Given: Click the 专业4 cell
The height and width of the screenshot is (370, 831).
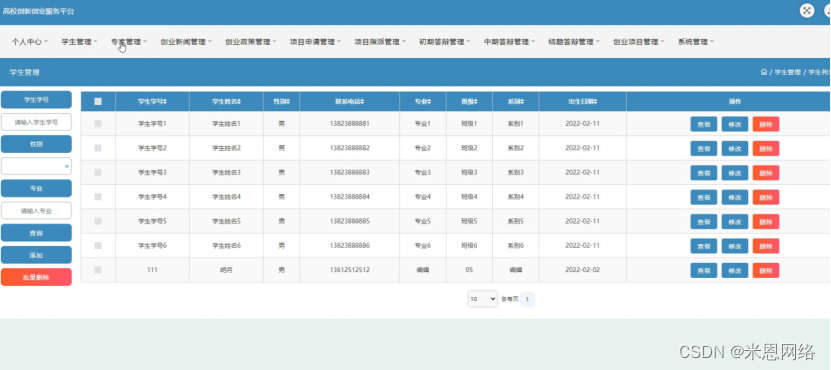Looking at the screenshot, I should point(423,197).
